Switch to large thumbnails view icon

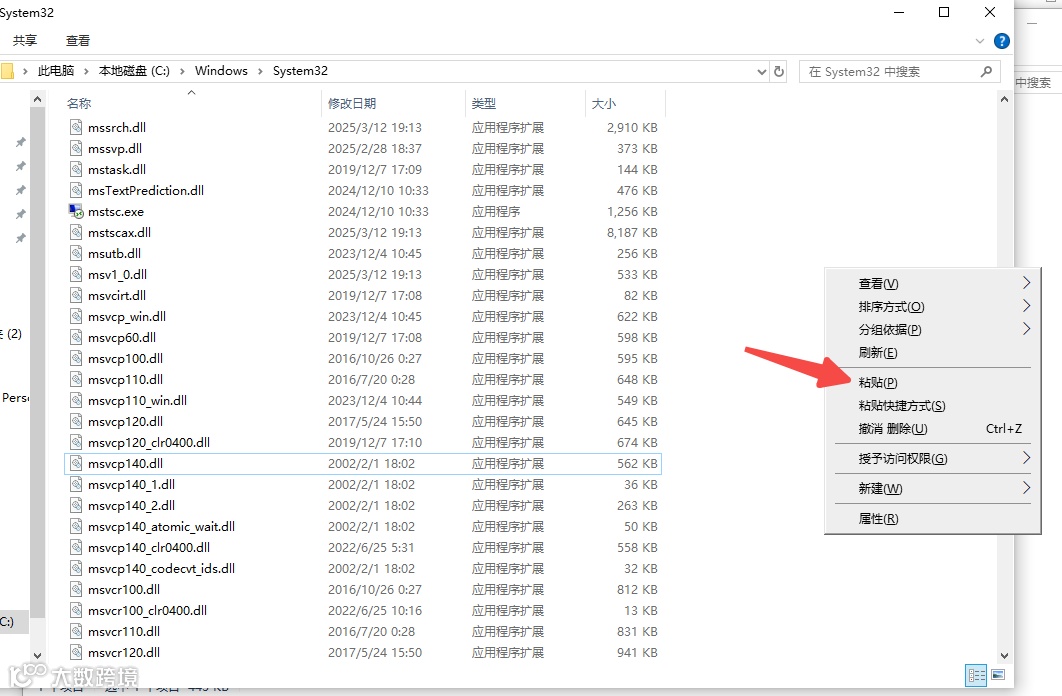click(x=998, y=675)
